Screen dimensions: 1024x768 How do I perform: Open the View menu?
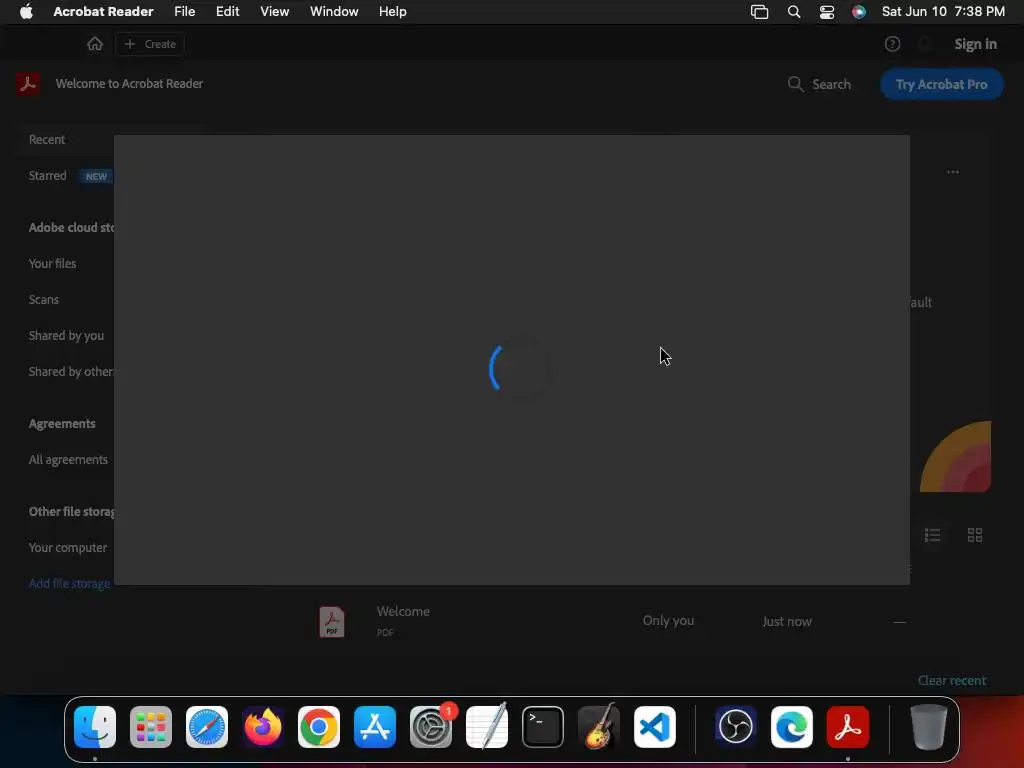coord(274,11)
